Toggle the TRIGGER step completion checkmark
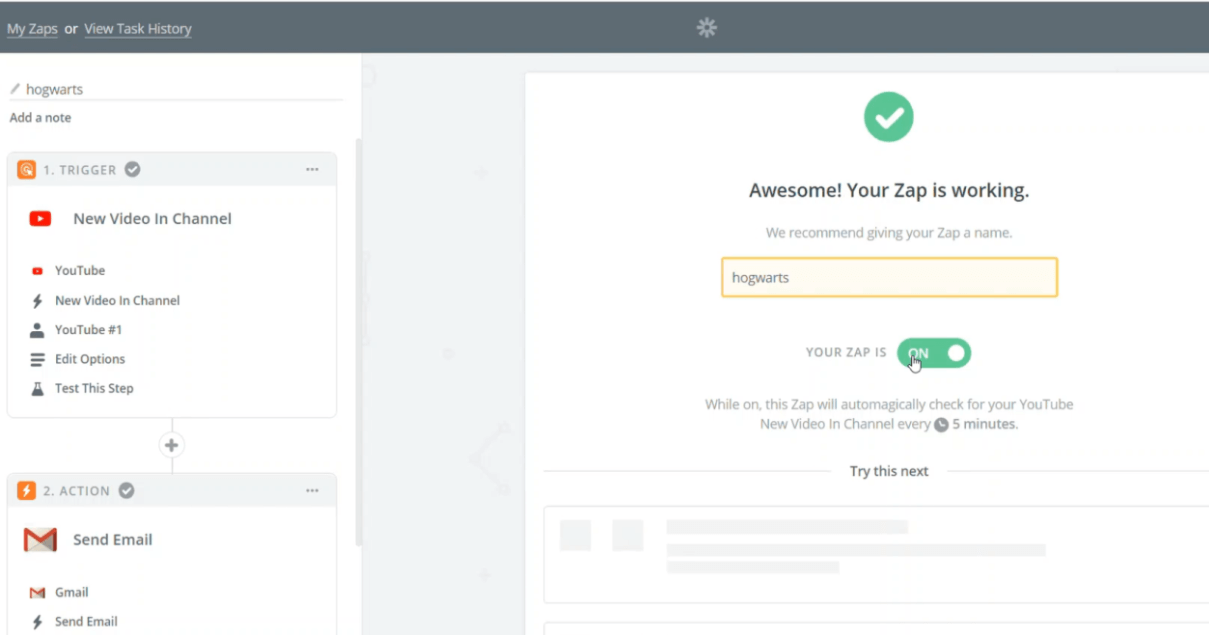 point(132,169)
